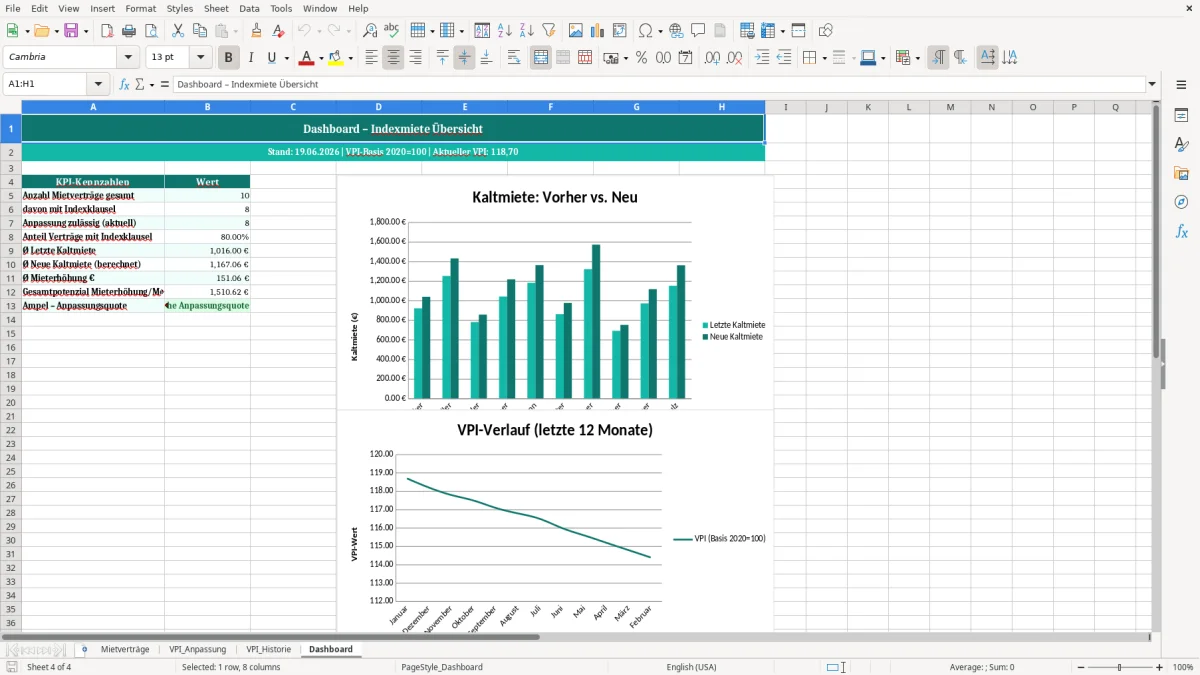
Task: Open the Sum function dropdown arrow
Action: point(153,84)
